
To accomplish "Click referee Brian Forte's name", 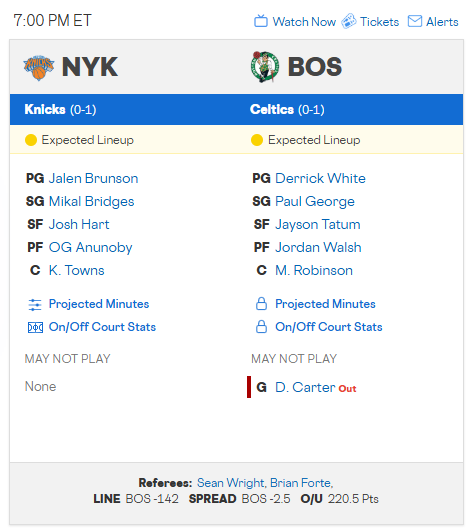I will 301,483.
